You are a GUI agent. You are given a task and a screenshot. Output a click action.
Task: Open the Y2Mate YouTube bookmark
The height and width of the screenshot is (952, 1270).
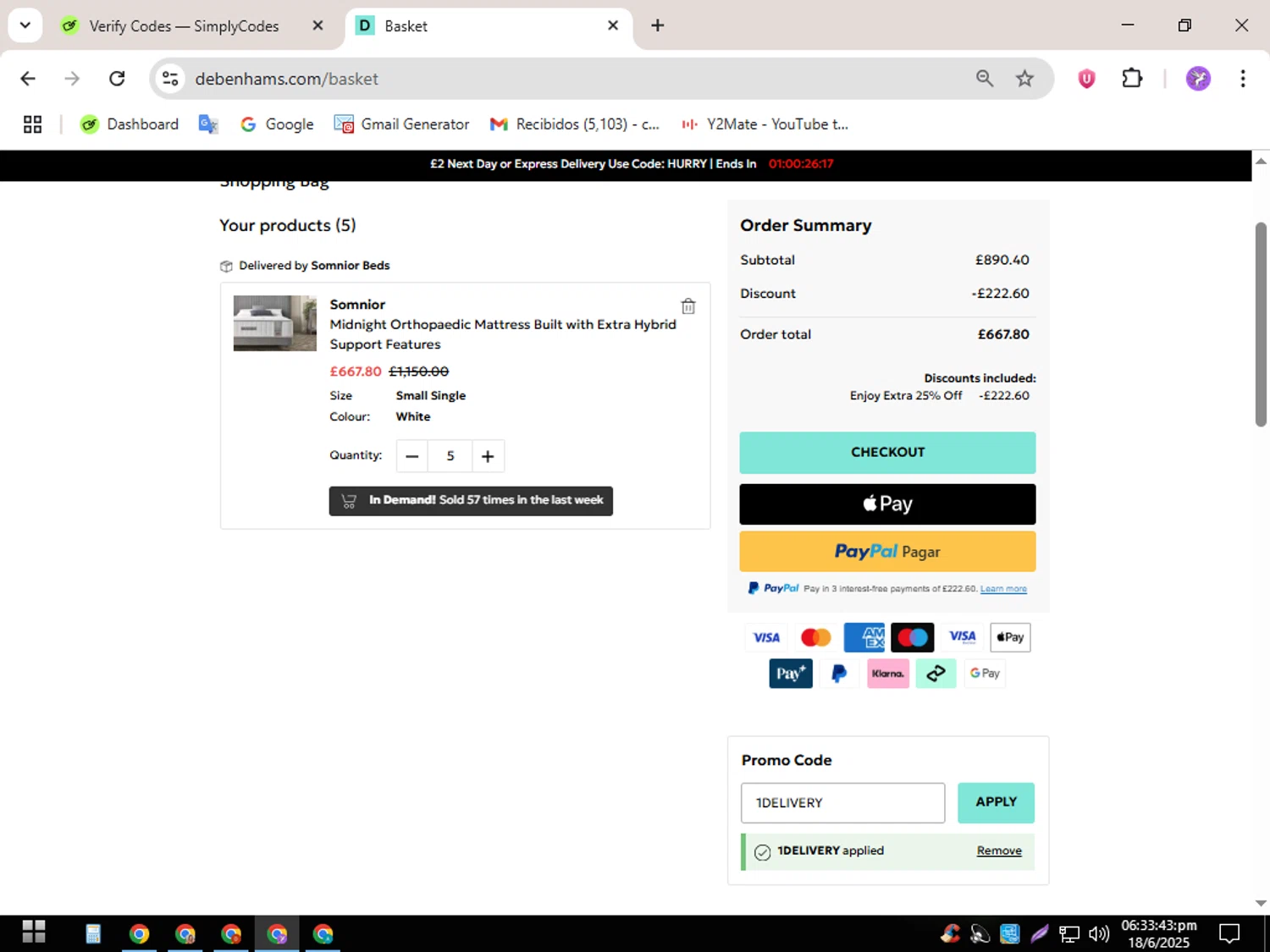765,124
